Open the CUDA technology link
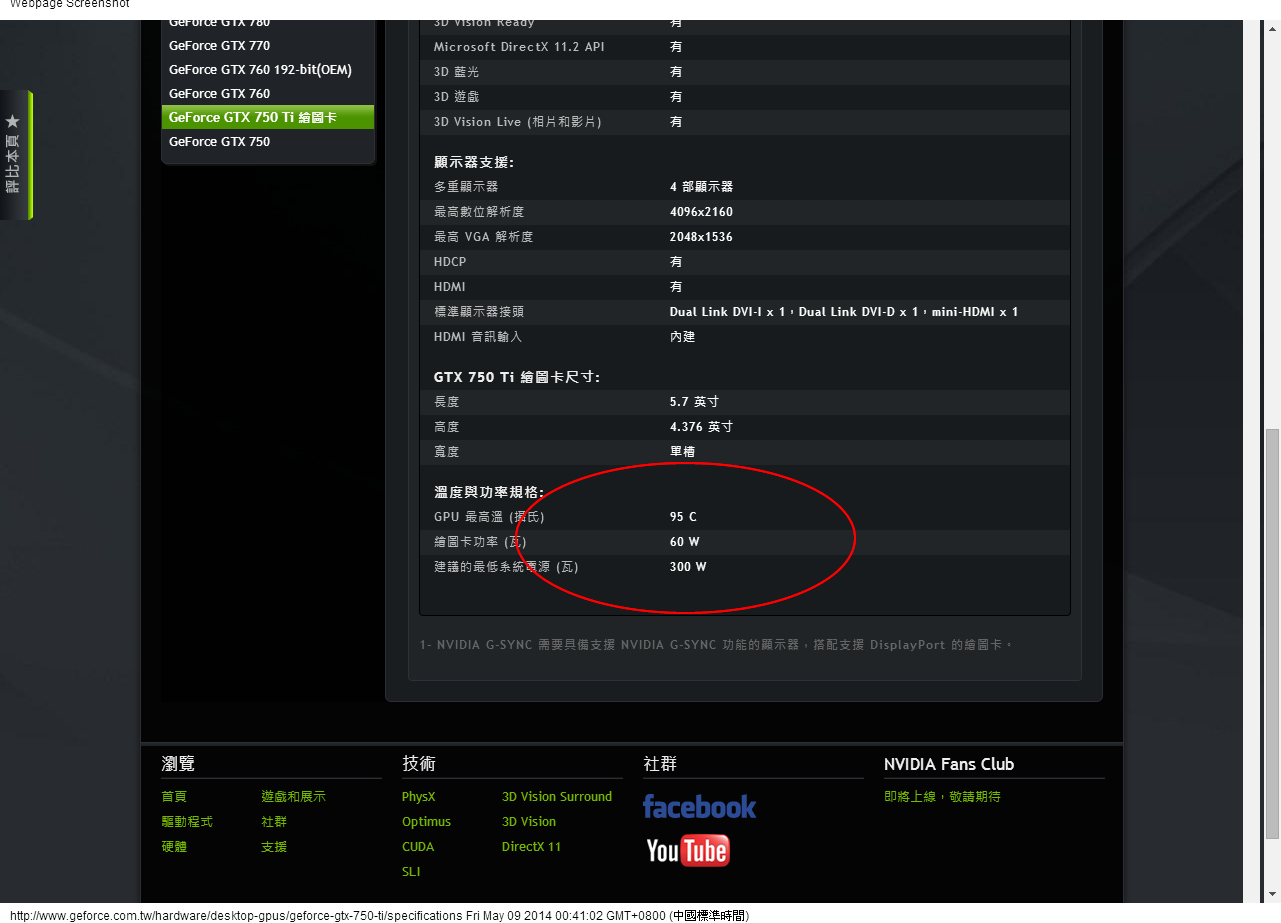The height and width of the screenshot is (923, 1281). (418, 847)
